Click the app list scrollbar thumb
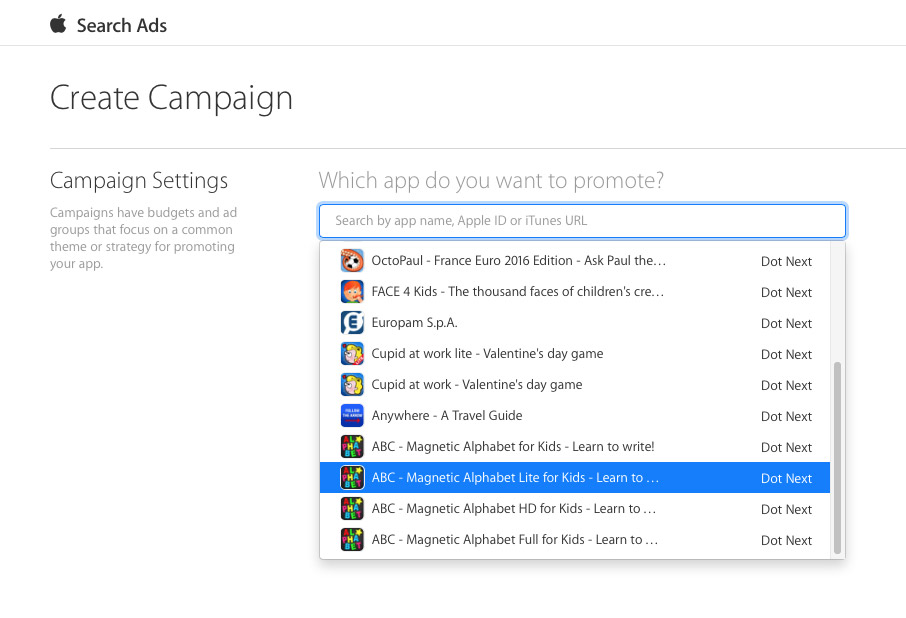The width and height of the screenshot is (906, 618). [837, 457]
